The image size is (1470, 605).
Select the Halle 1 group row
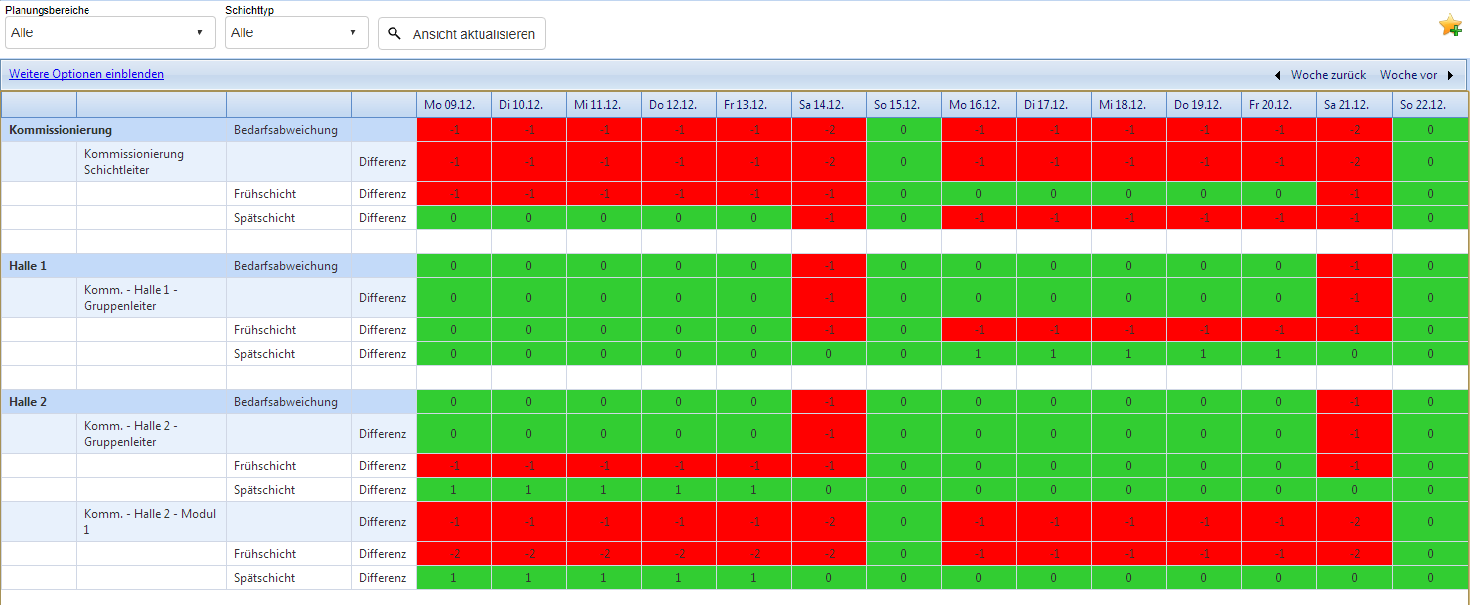(209, 266)
